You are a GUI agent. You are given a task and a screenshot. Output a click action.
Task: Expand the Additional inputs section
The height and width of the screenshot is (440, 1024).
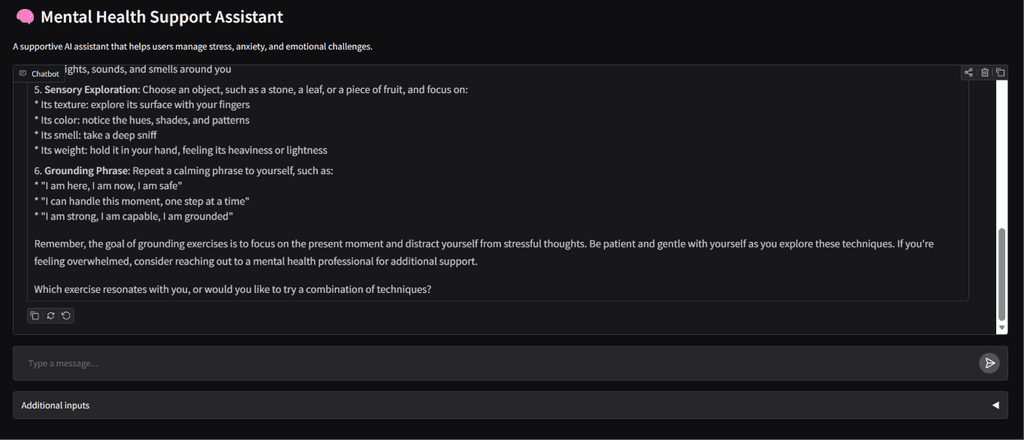510,405
